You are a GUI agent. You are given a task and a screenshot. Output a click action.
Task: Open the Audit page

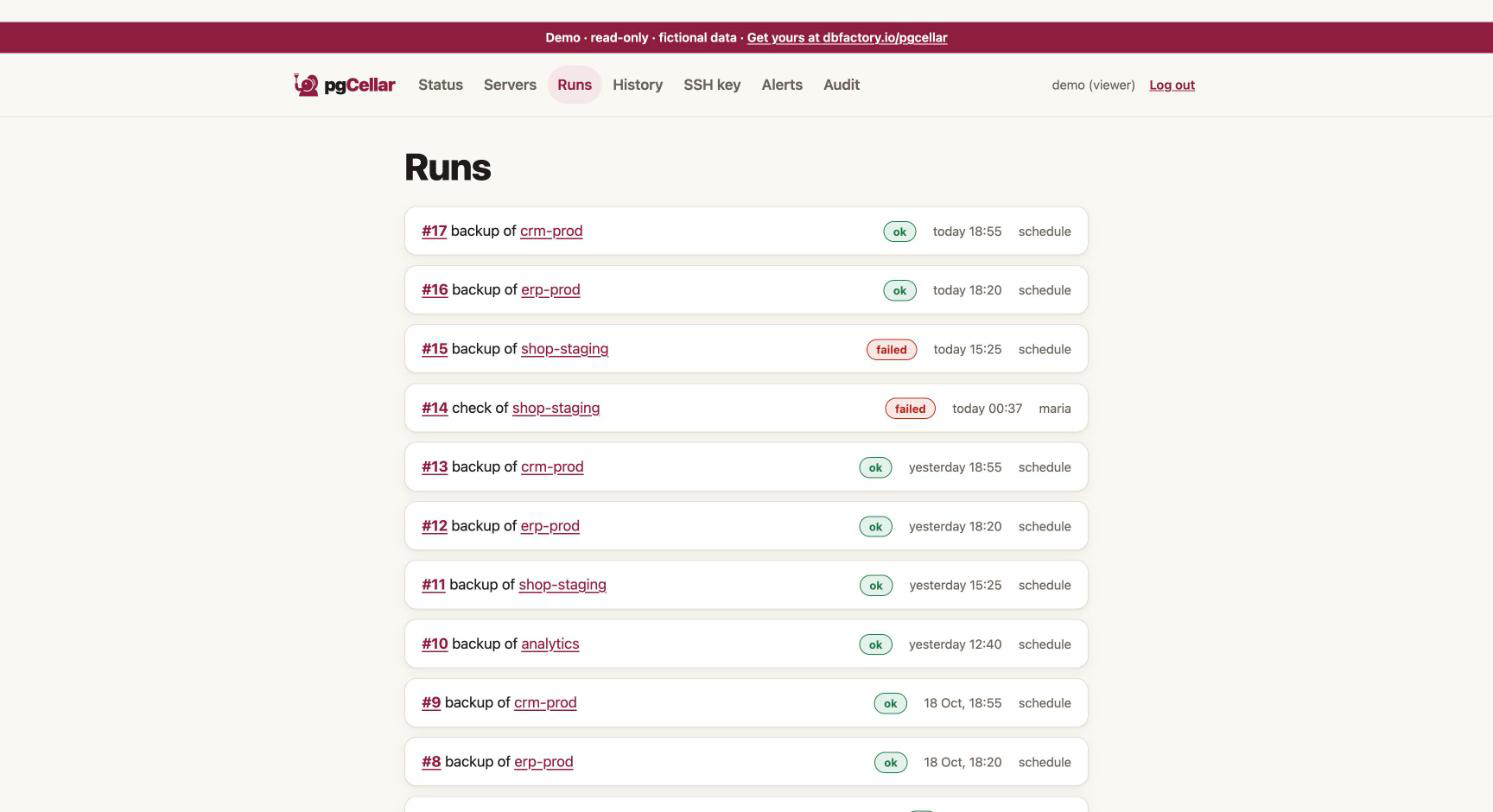click(x=841, y=85)
